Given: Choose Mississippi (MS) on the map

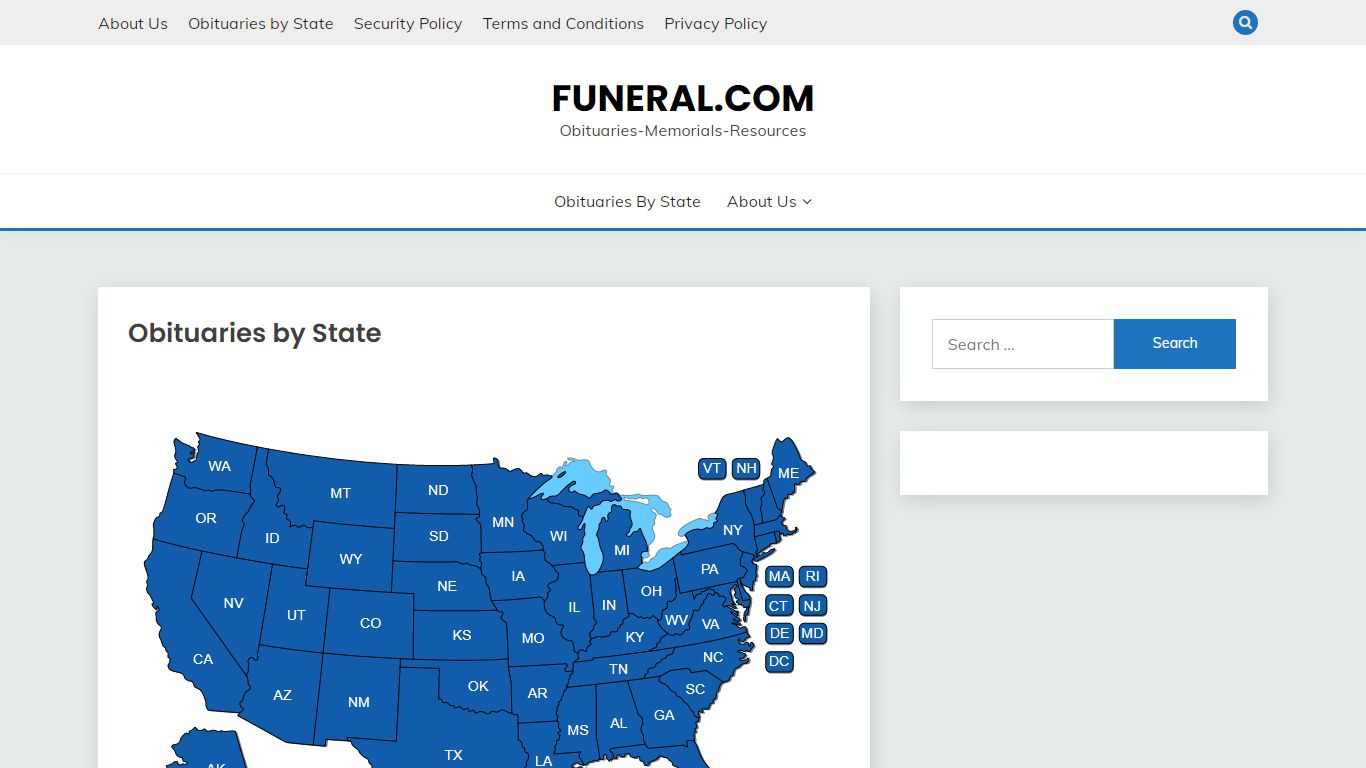Looking at the screenshot, I should point(578,730).
